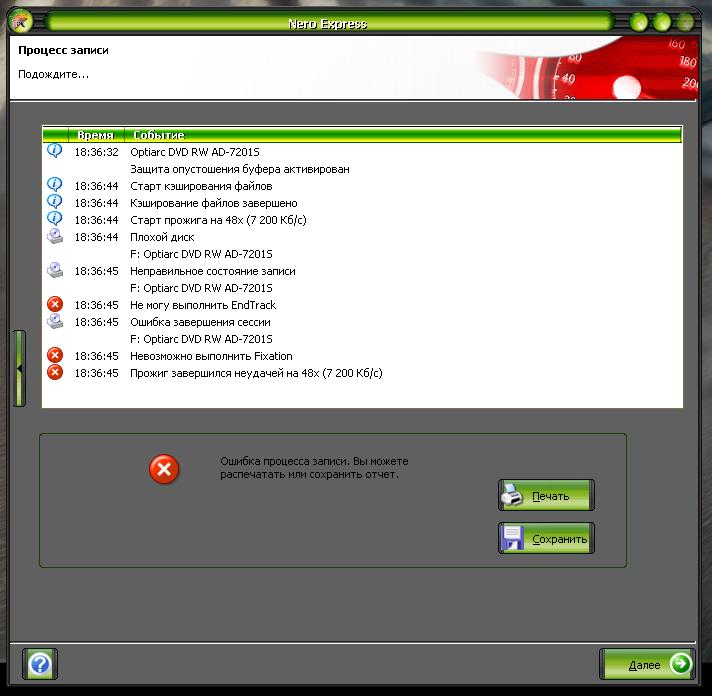Click the large red error icon in message panel
Screen dimensions: 712x696
164,469
